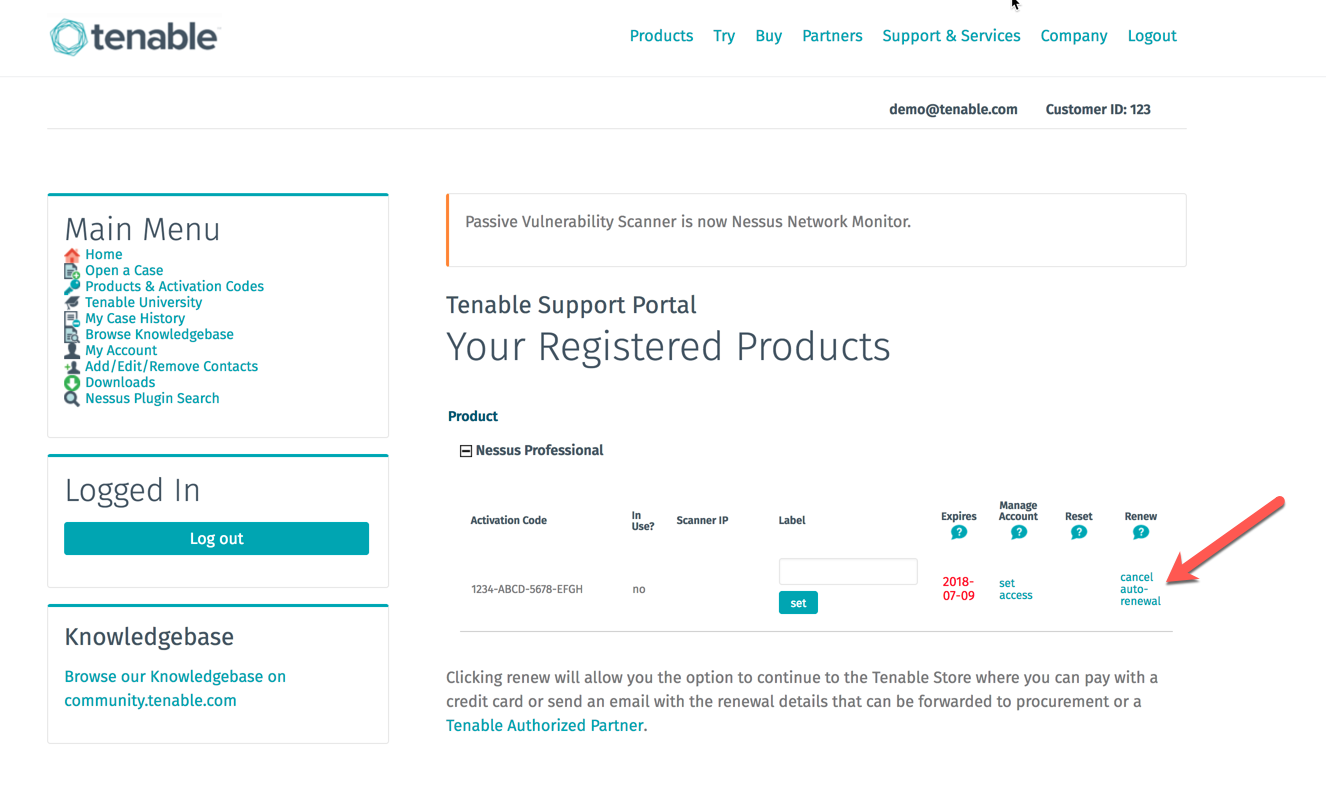The width and height of the screenshot is (1326, 789).
Task: Click the Home house icon in Main Menu
Action: click(x=72, y=255)
